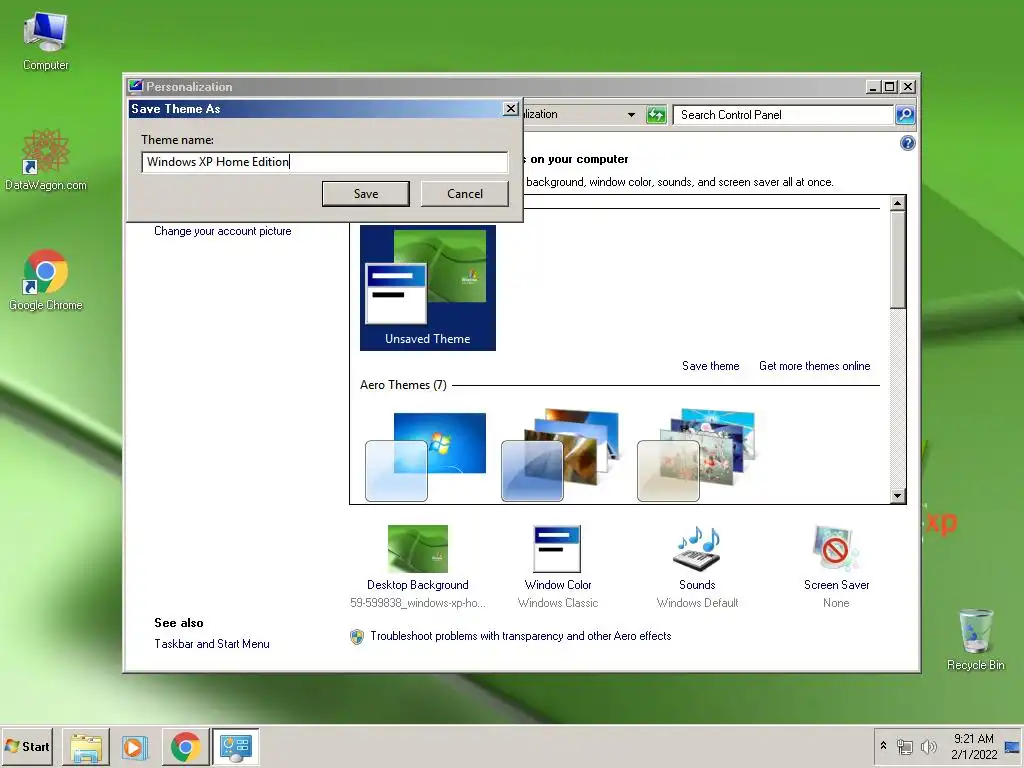Select the Architecture Aero theme thumbnail
Screen dimensions: 1024x768
(560, 456)
